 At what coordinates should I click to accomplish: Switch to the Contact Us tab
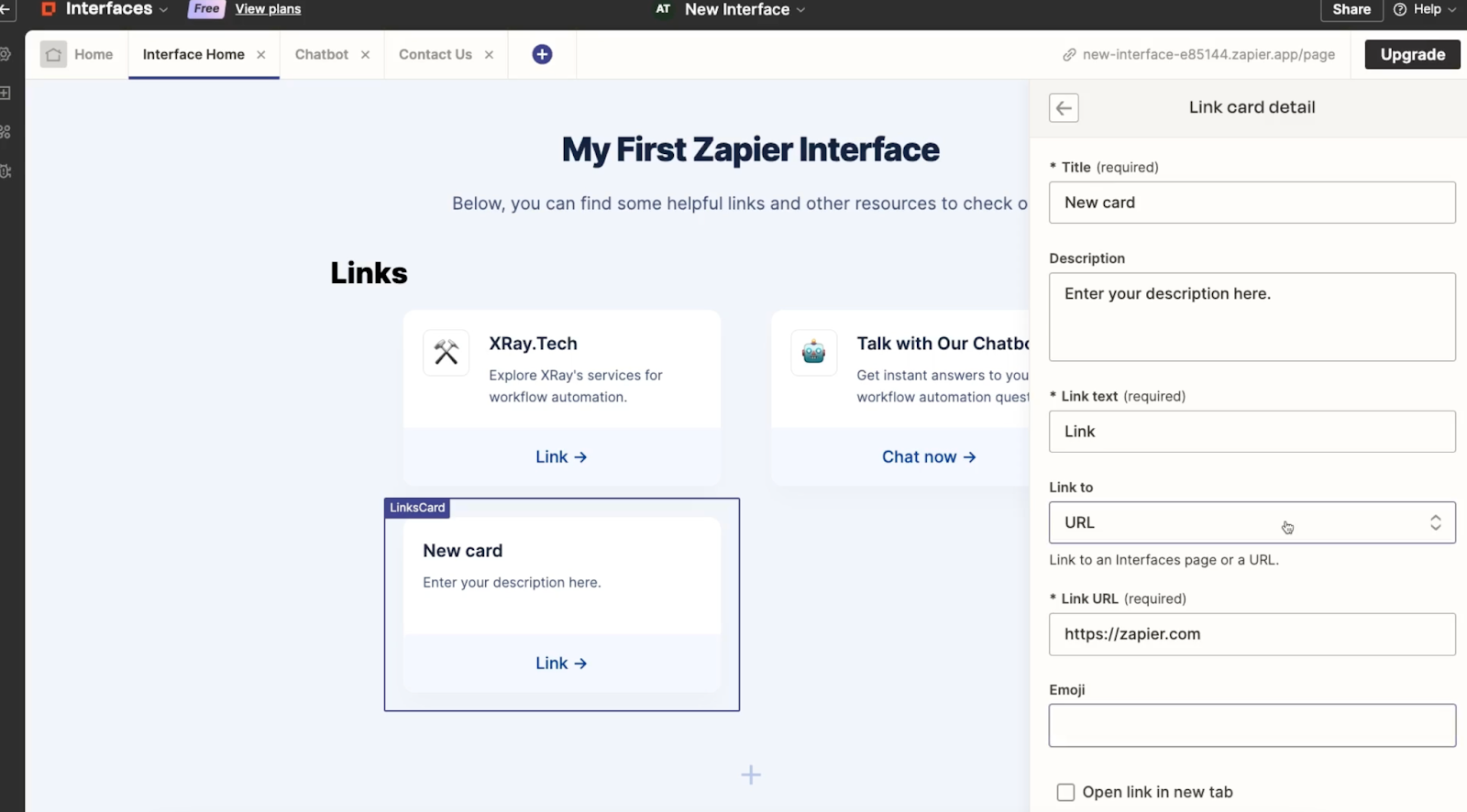pyautogui.click(x=436, y=55)
